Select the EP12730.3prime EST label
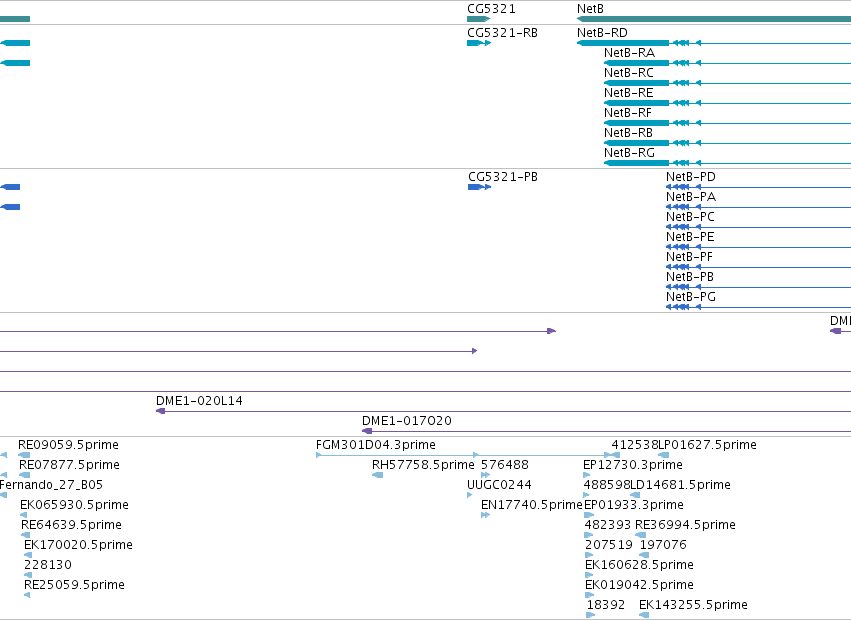The height and width of the screenshot is (620, 851). point(633,465)
